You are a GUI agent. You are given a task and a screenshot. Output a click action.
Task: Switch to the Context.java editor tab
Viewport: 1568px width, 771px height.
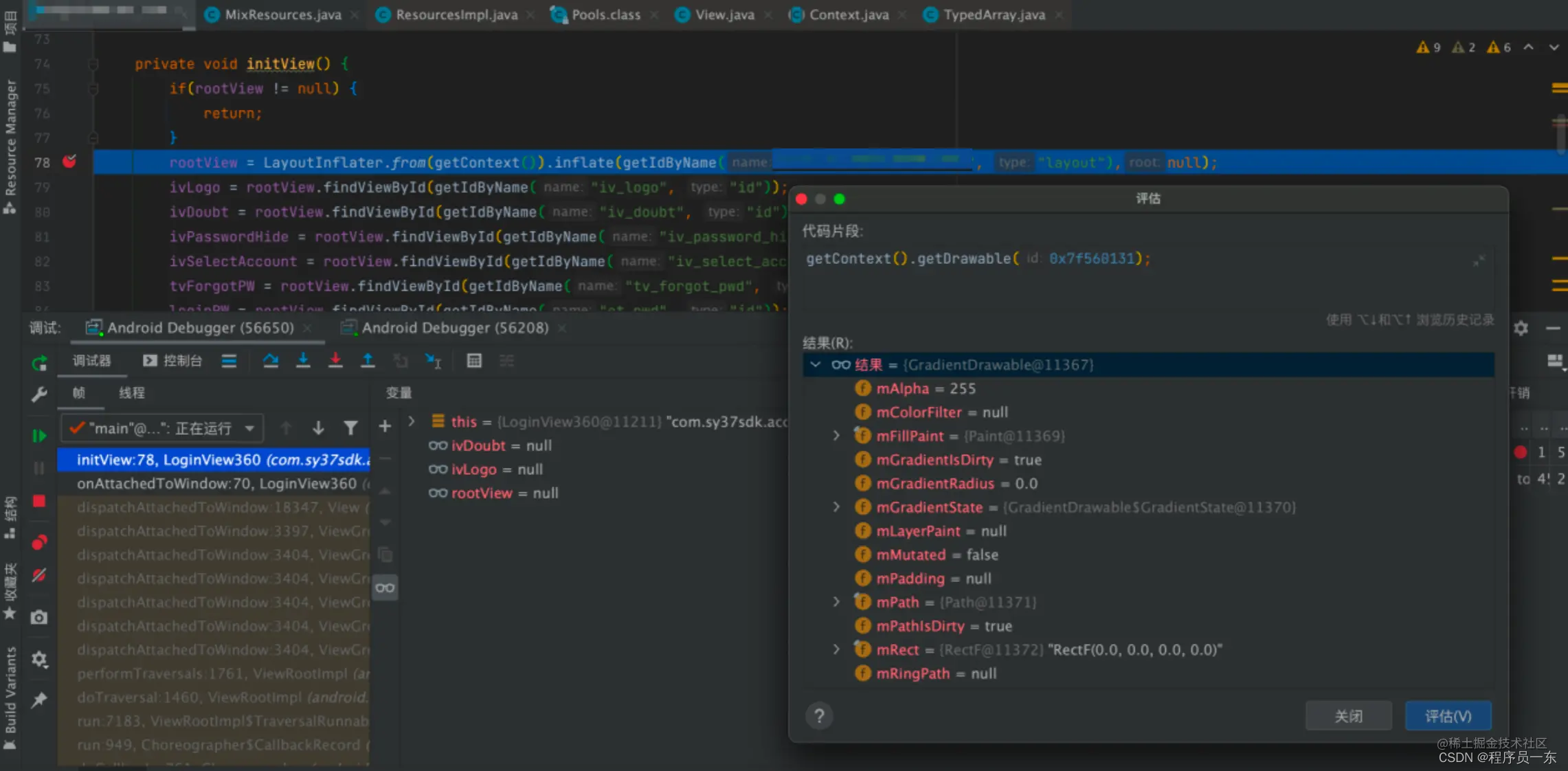click(848, 14)
